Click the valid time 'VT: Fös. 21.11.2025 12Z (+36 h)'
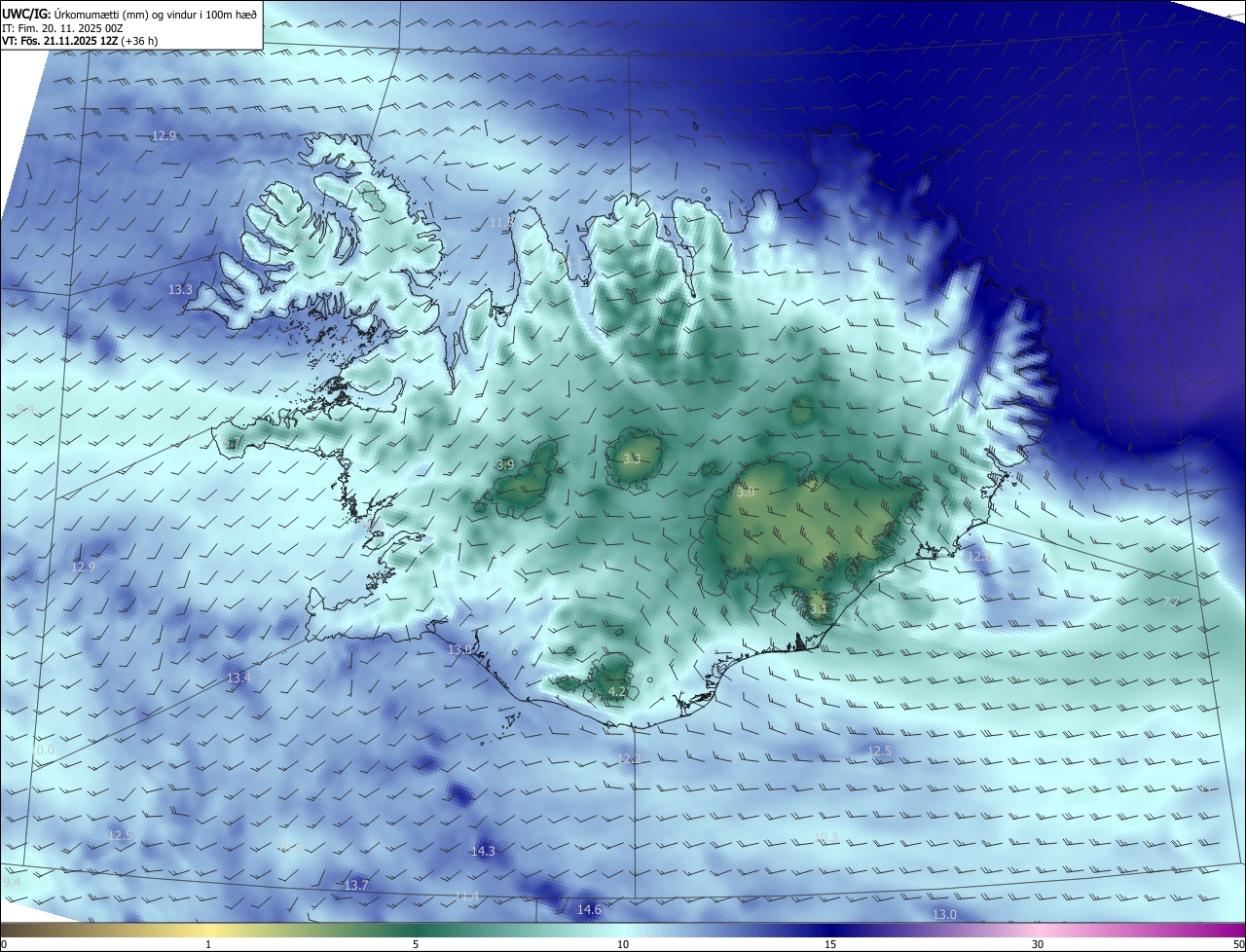 pyautogui.click(x=80, y=41)
